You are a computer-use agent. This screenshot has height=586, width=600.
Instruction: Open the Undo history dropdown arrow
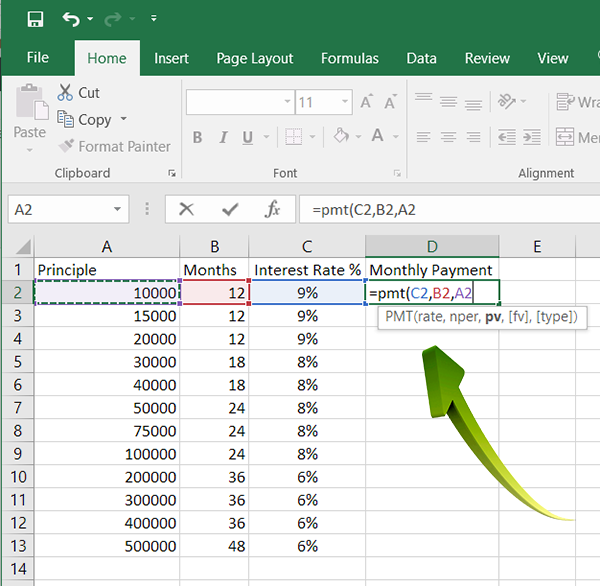click(90, 18)
